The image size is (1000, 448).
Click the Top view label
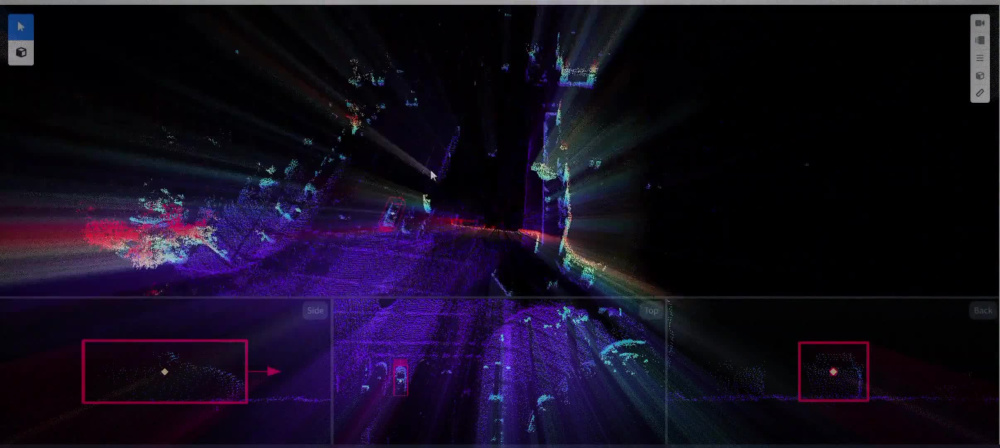pos(651,311)
